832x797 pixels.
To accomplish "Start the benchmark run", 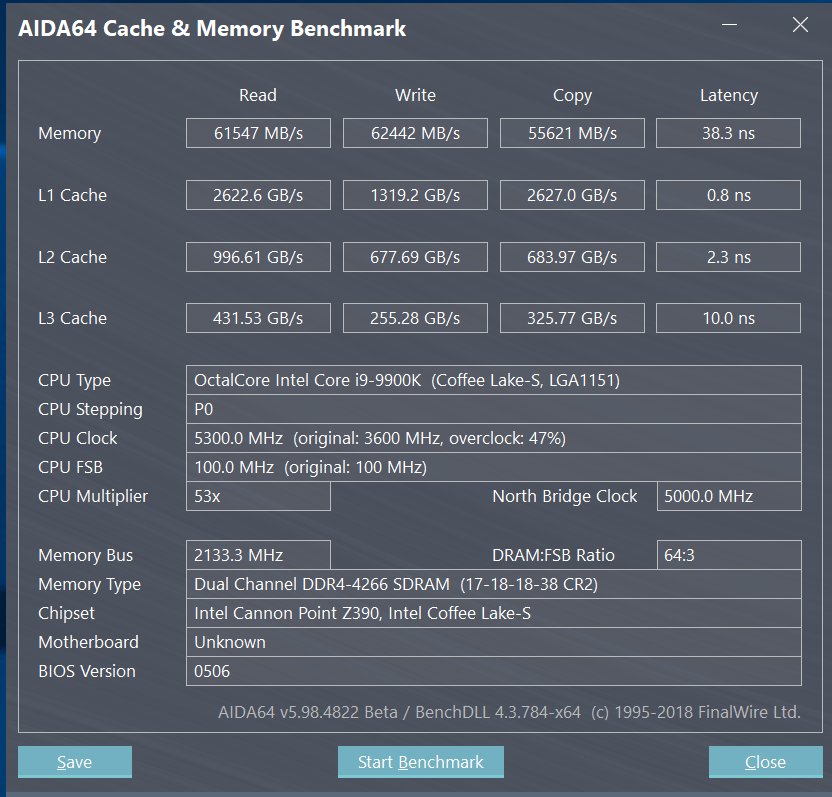I will pos(421,761).
